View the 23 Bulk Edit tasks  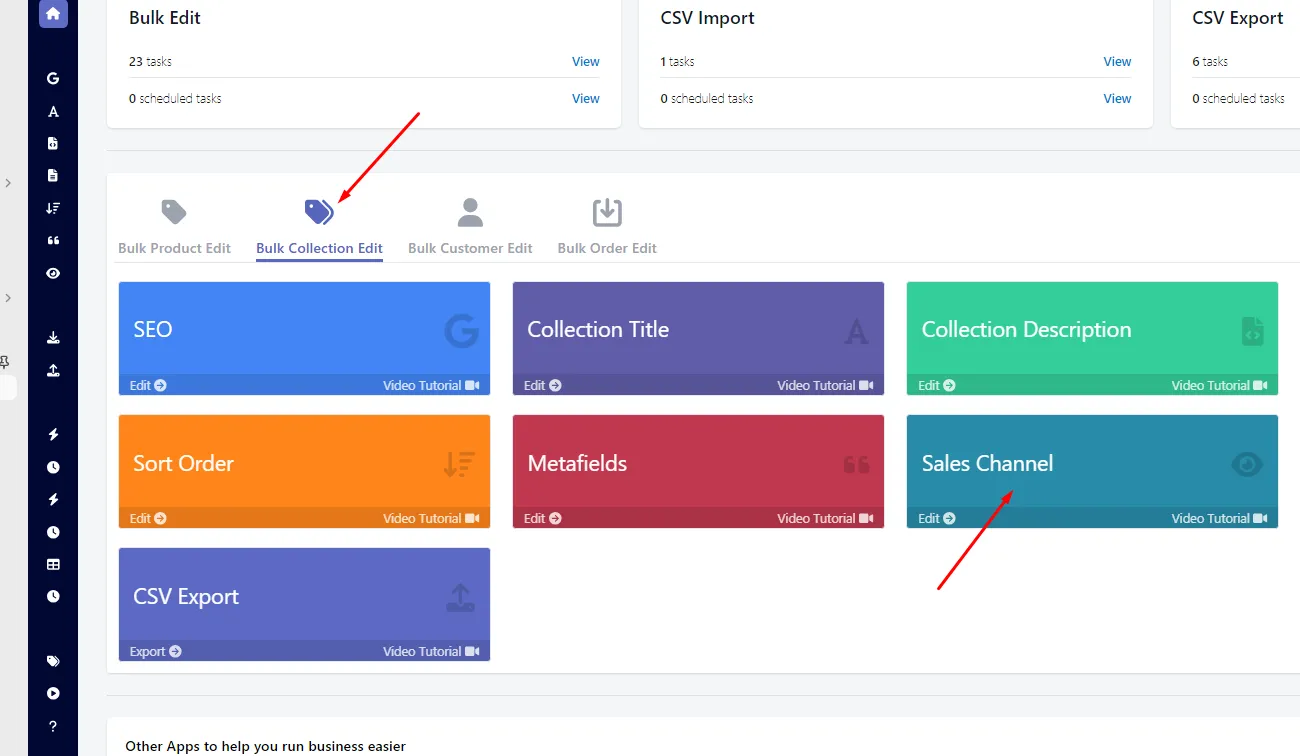(586, 62)
